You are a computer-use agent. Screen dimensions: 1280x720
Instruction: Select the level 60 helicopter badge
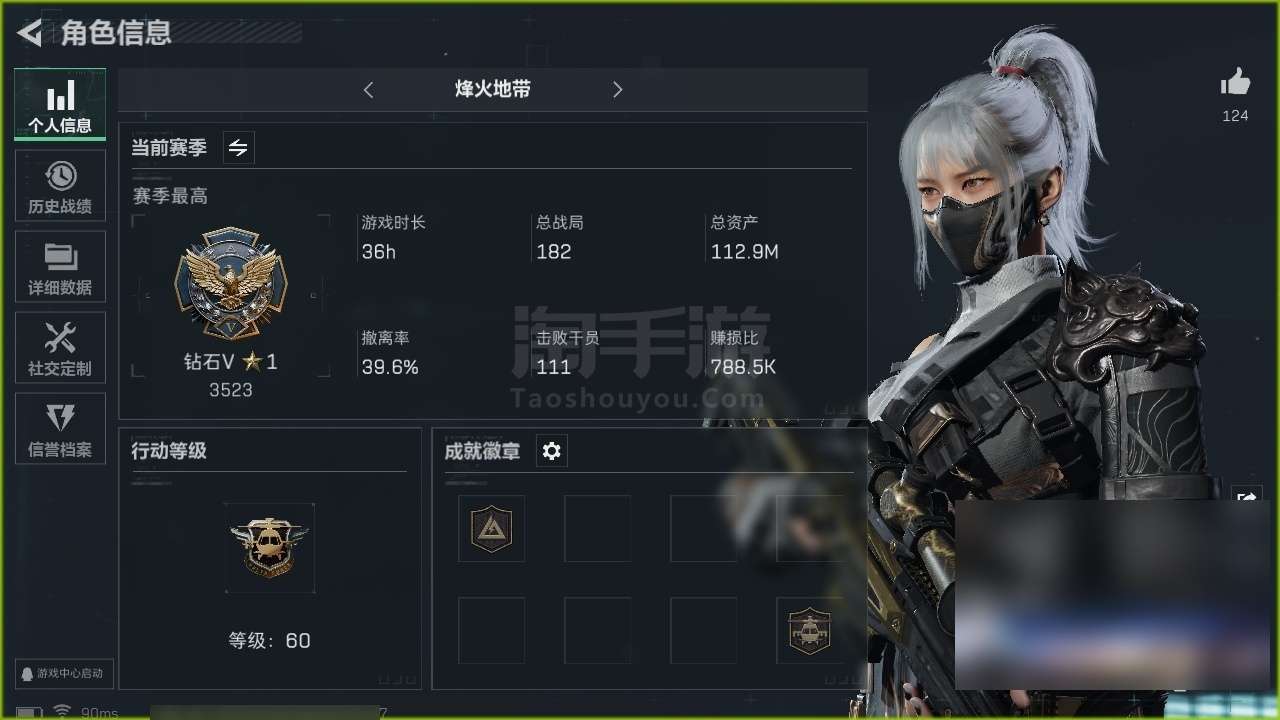[270, 548]
